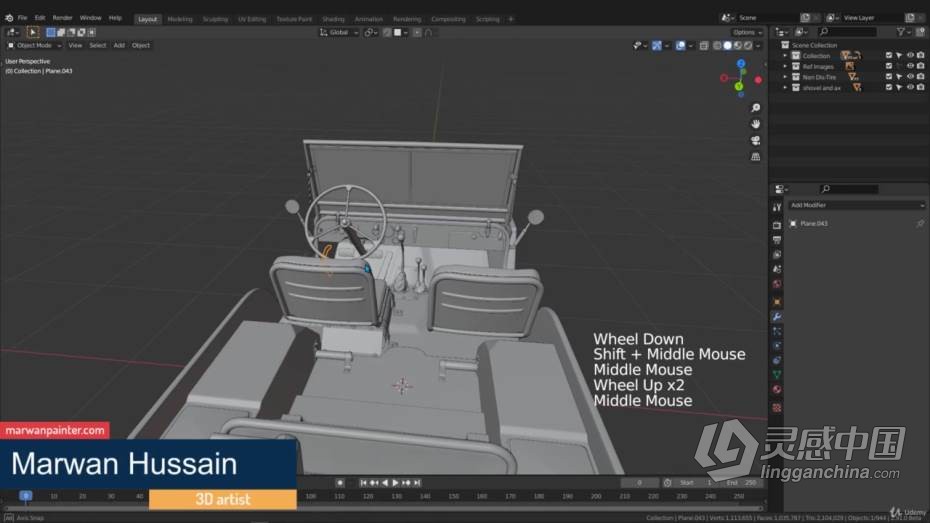930x523 pixels.
Task: Switch perspective/orthographic grid icon
Action: (x=756, y=157)
